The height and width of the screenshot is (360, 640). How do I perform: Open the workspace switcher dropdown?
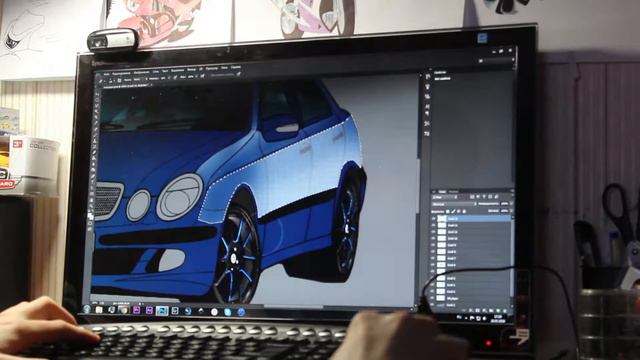pos(496,60)
